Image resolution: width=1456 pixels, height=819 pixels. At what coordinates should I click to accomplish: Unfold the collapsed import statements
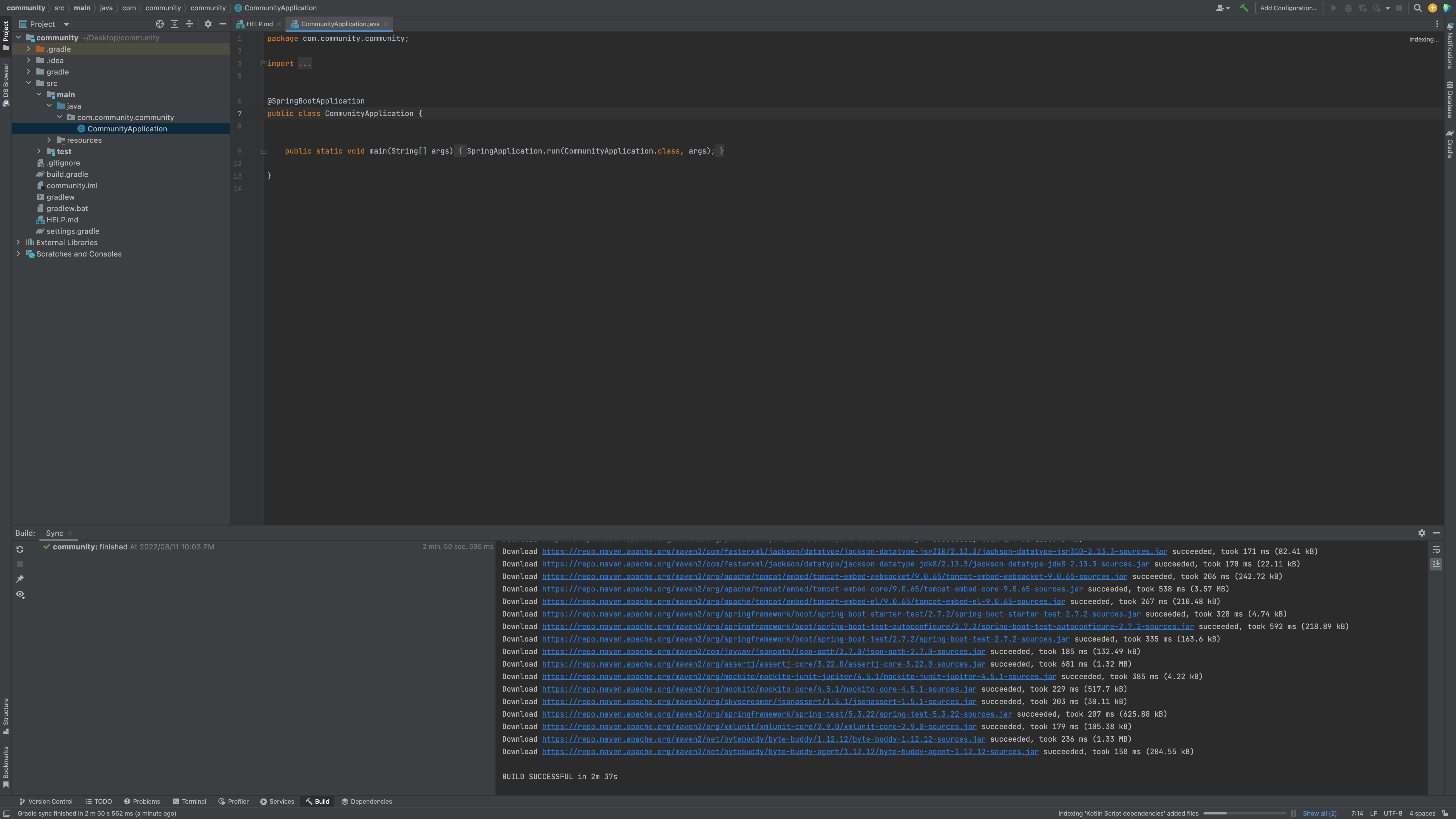tap(264, 63)
